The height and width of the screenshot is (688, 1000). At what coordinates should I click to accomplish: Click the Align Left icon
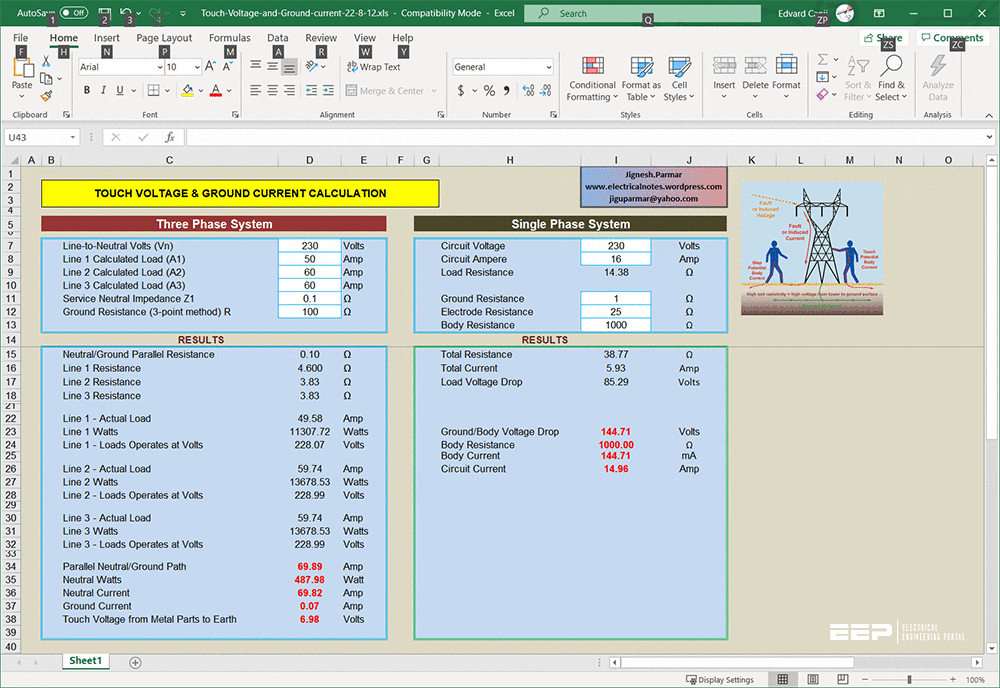click(256, 91)
